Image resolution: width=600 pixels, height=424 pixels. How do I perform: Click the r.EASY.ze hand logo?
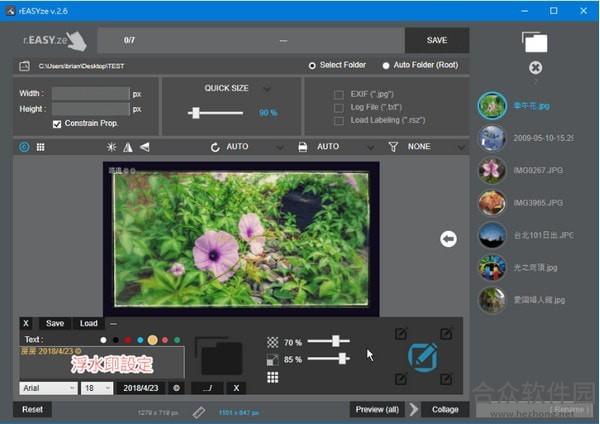click(x=55, y=40)
